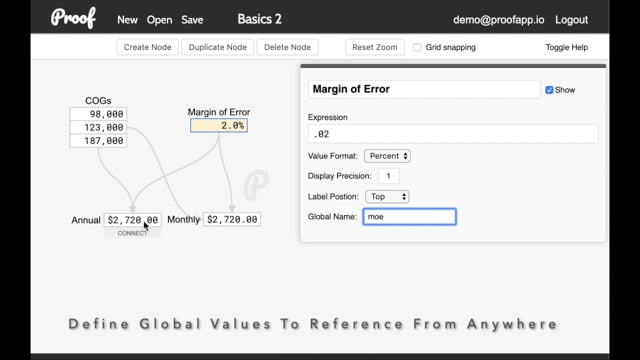The image size is (640, 360).
Task: Click the Reset Zoom button
Action: (375, 47)
